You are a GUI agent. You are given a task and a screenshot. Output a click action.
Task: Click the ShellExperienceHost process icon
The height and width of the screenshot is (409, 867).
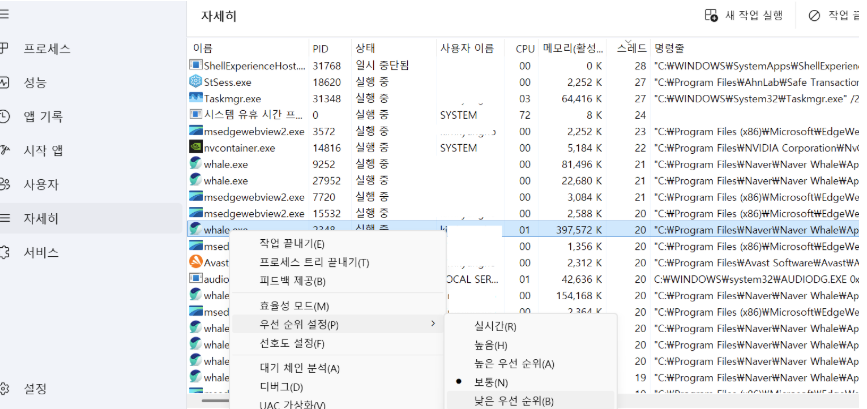point(196,65)
